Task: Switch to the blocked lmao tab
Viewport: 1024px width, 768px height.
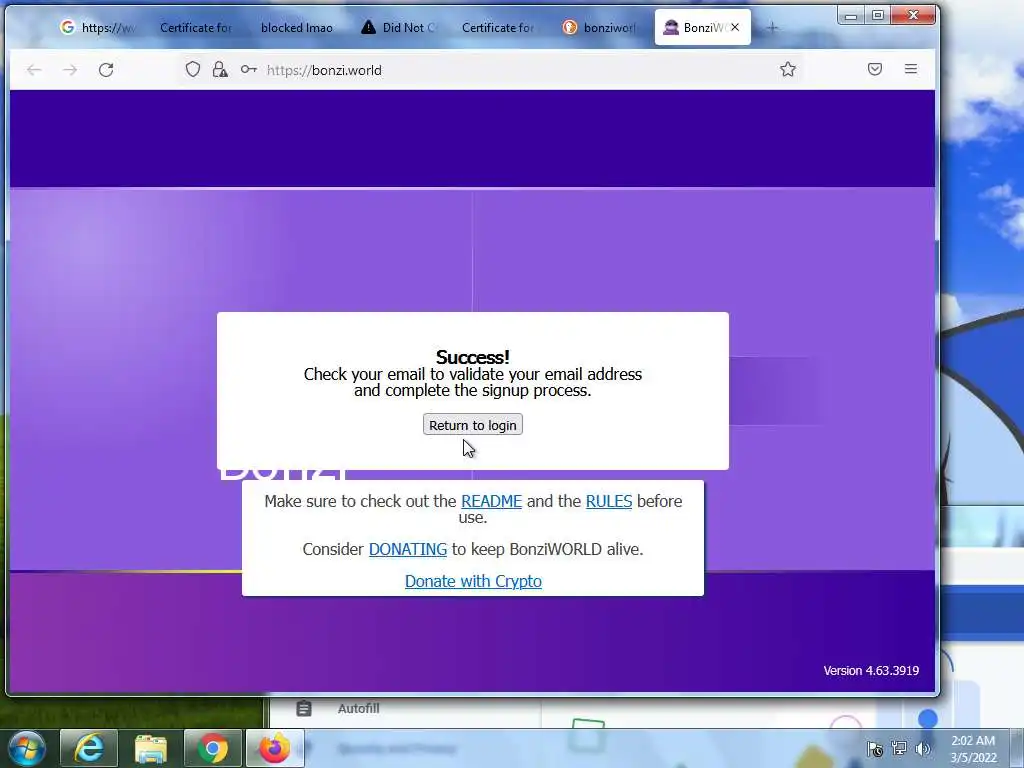Action: (297, 27)
